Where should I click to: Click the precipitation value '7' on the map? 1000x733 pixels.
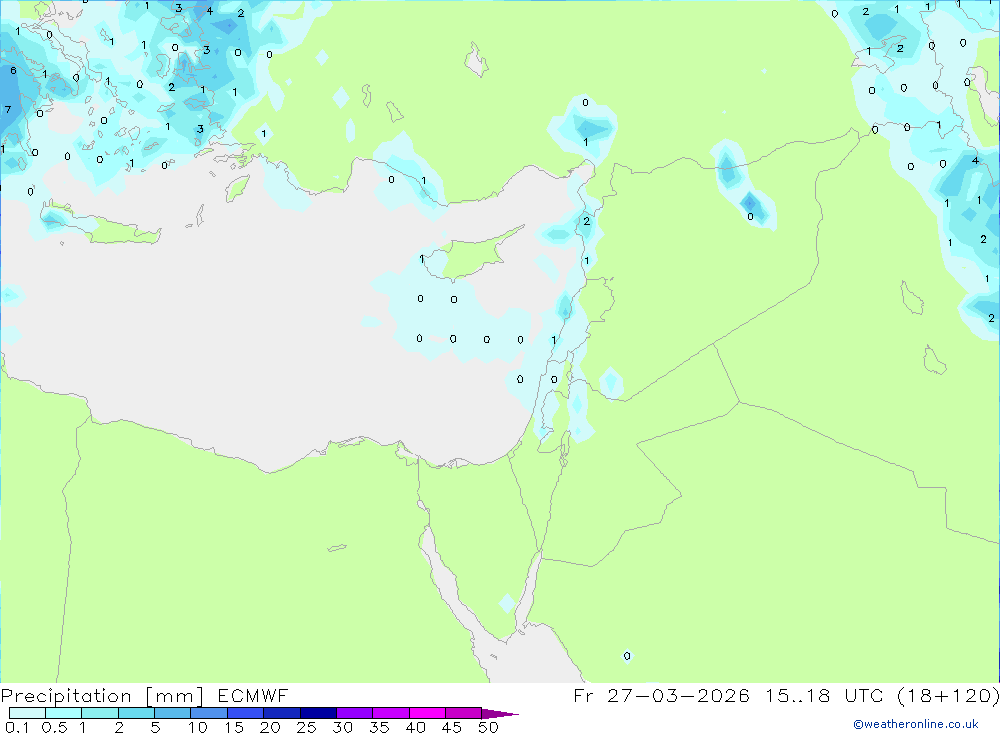8,110
